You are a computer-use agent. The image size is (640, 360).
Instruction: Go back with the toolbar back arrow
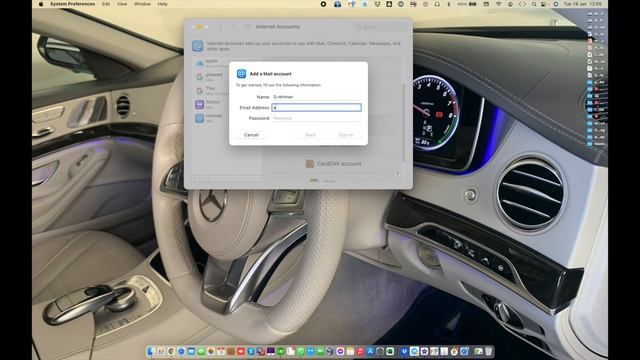tap(221, 27)
